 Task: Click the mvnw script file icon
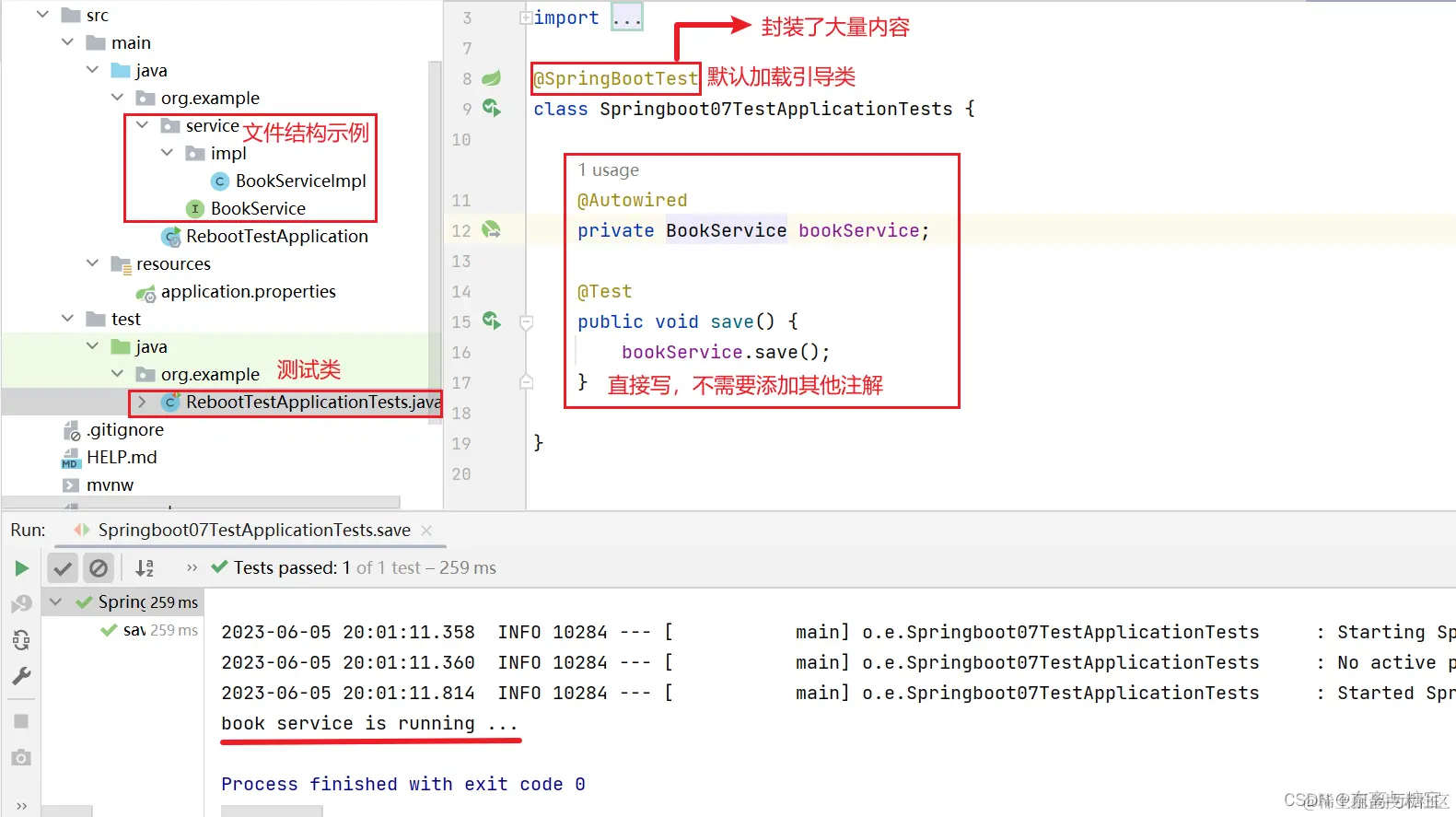(71, 484)
